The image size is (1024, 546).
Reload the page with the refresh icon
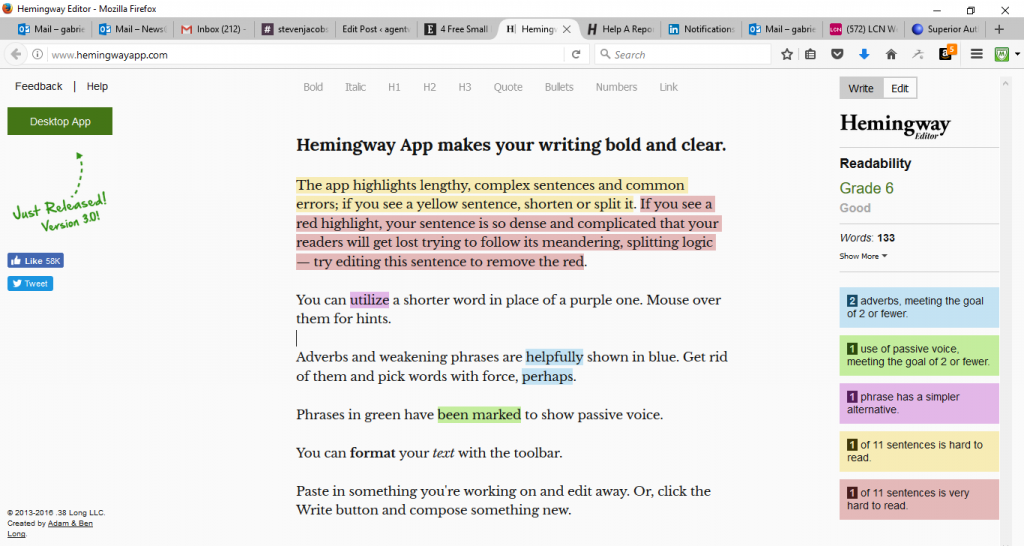click(576, 54)
